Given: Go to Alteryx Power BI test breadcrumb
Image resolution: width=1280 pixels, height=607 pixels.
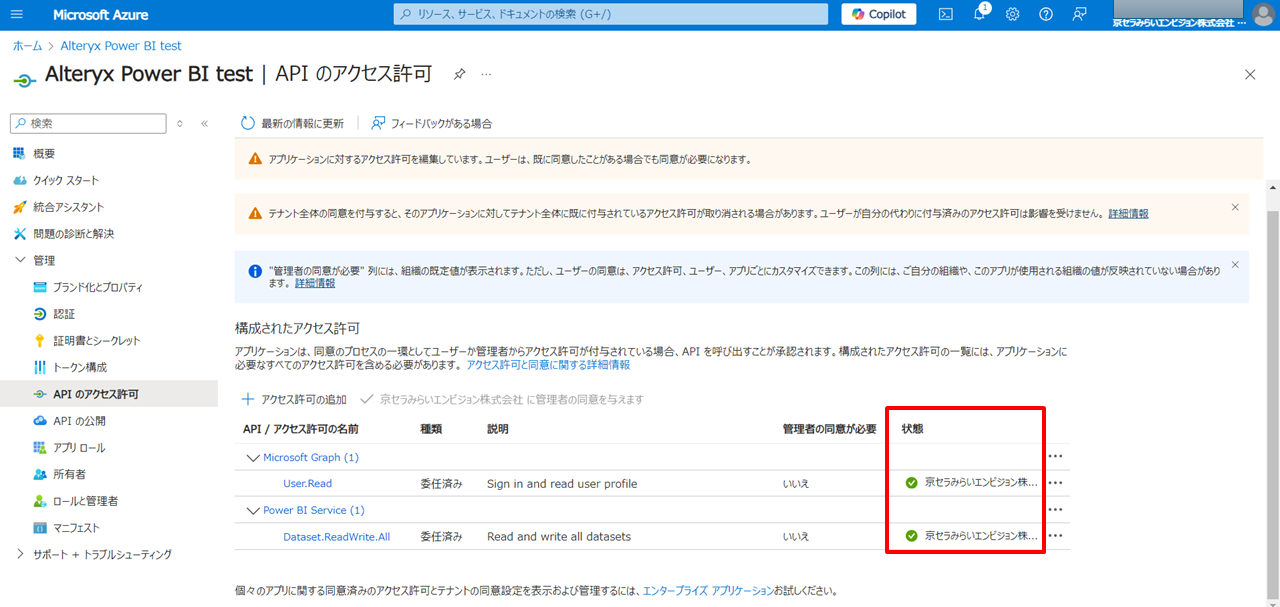Looking at the screenshot, I should 121,46.
